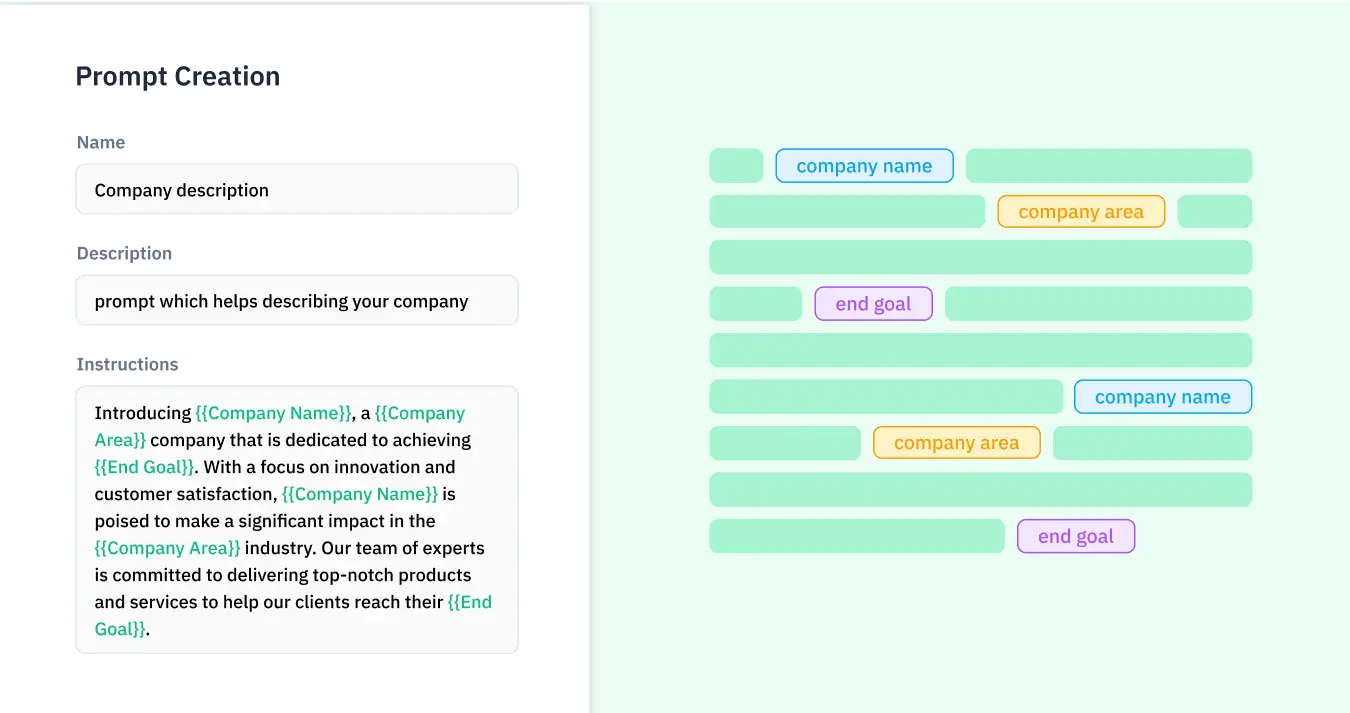Click the first "company name" chip in preview
The image size is (1350, 713).
coord(864,165)
